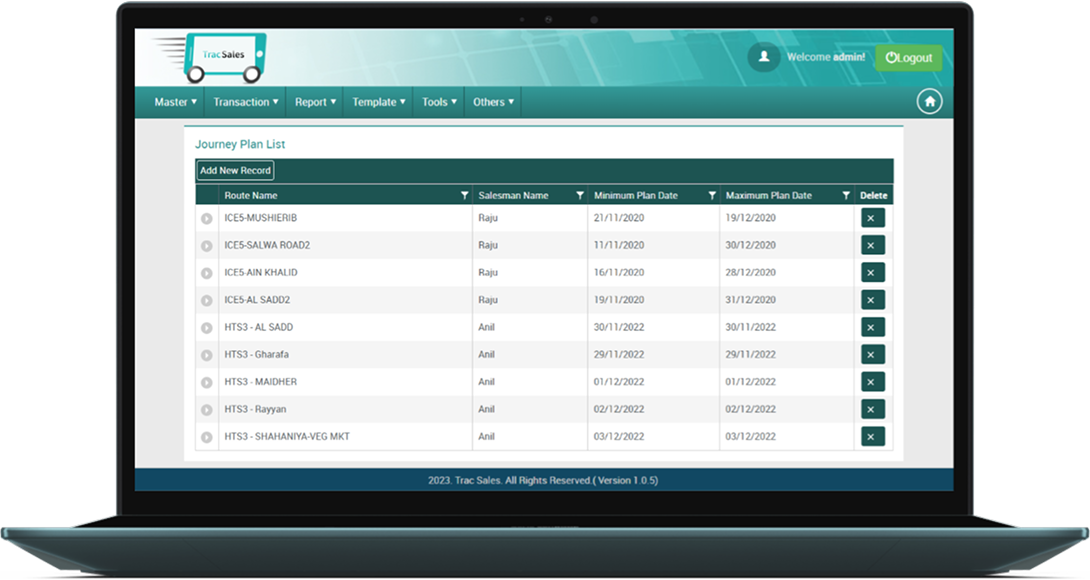Delete the ICE5-MUSHIERIB journey plan
1090x580 pixels.
tap(872, 218)
